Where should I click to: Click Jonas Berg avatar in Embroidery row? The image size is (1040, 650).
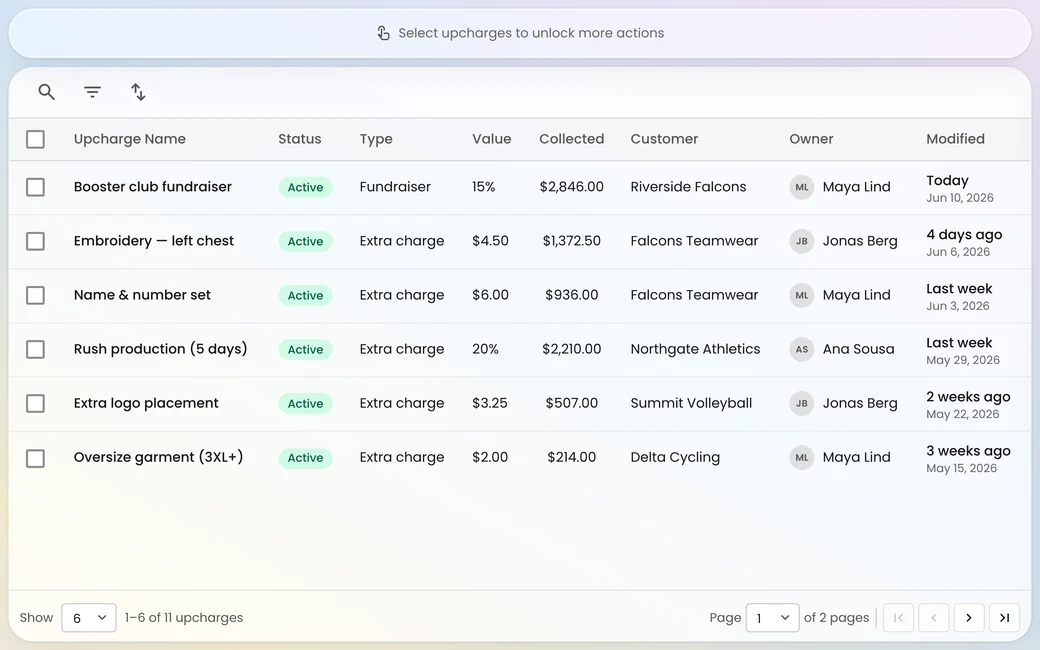(x=801, y=241)
